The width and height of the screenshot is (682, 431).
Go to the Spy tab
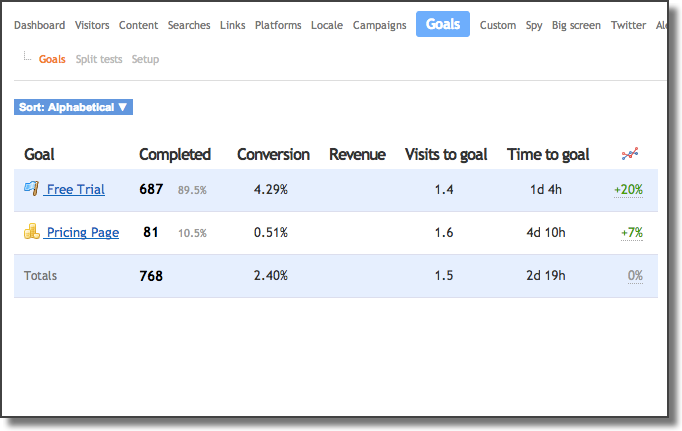pyautogui.click(x=534, y=25)
